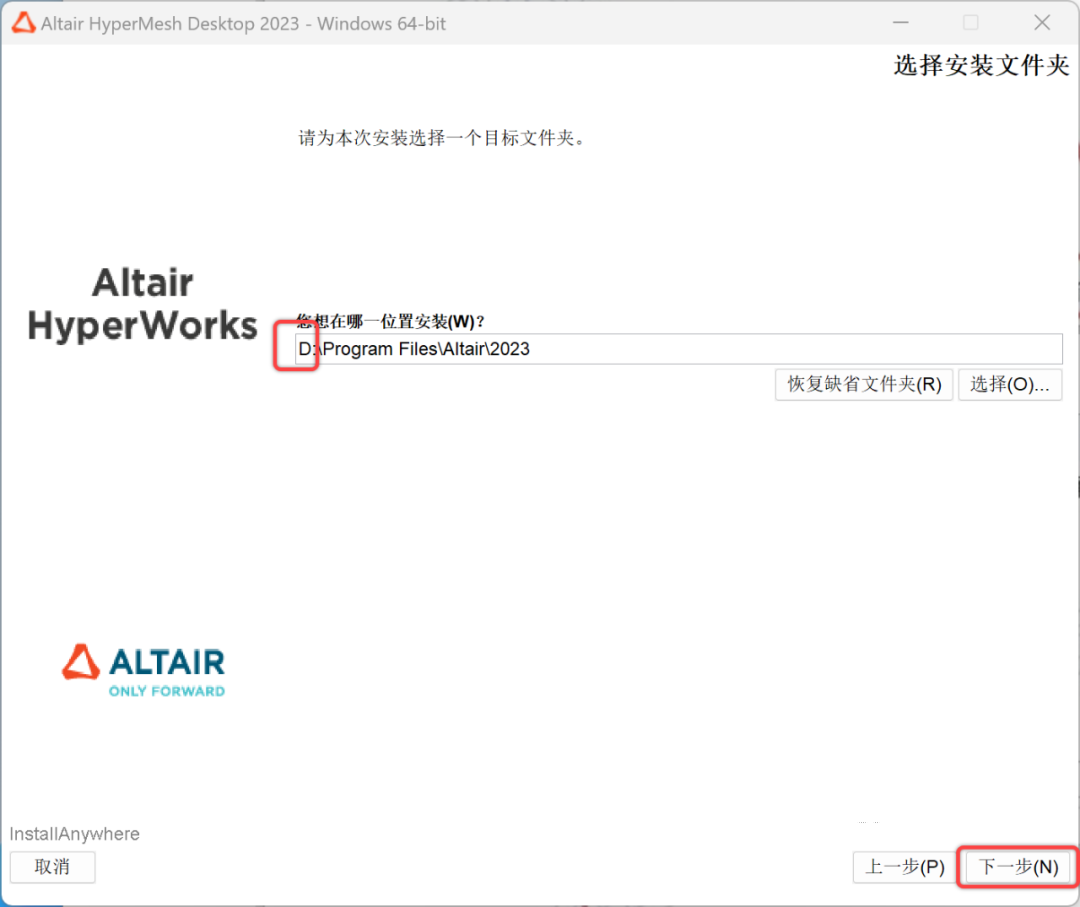Click the 选择安装文件夹 heading
This screenshot has width=1080, height=907.
pos(981,65)
